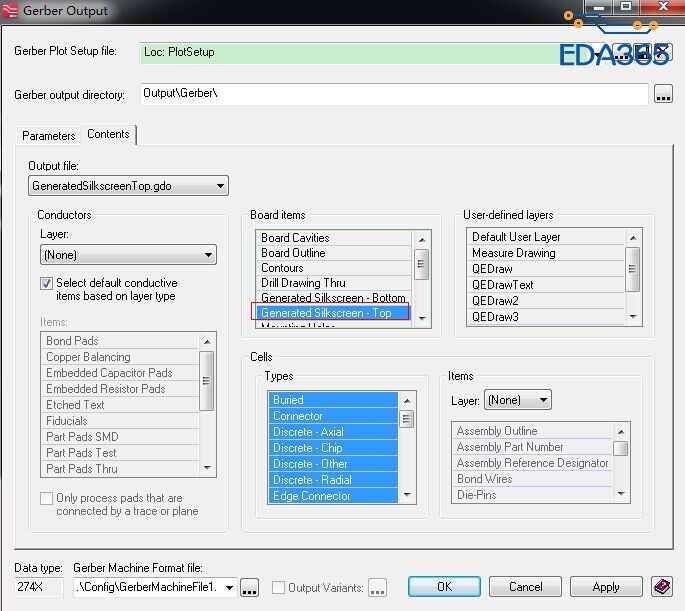Click down arrow of User-defined layers list
Viewport: 685px width, 611px height.
tap(633, 317)
